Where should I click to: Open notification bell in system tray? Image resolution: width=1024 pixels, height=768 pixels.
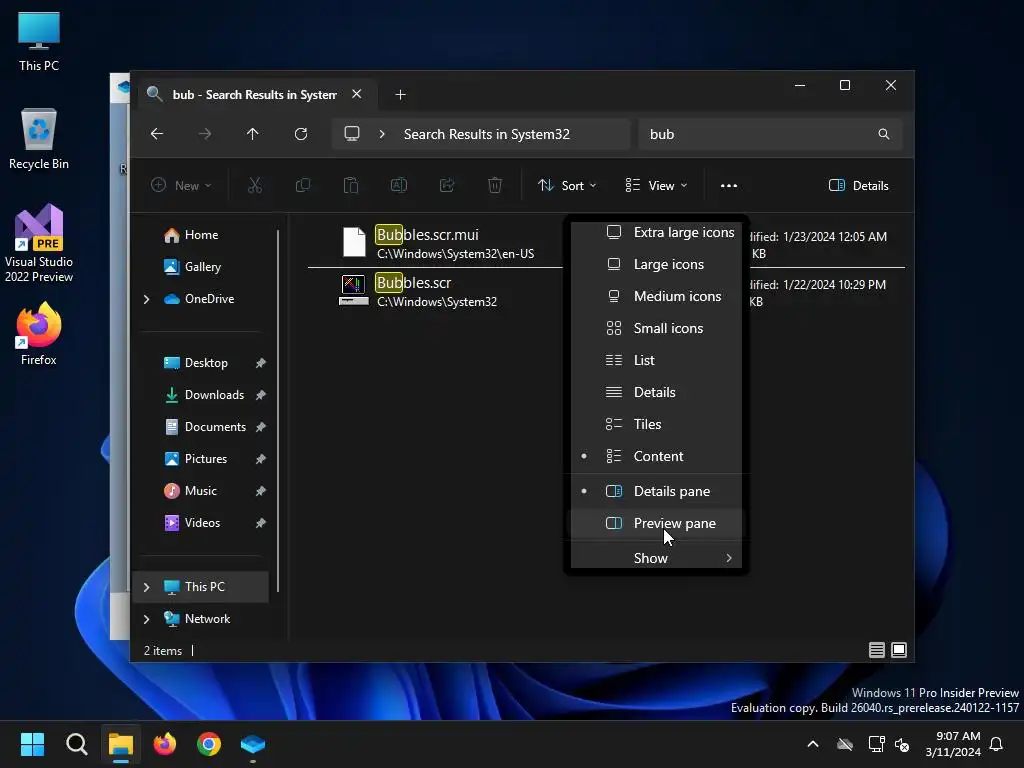coord(996,744)
